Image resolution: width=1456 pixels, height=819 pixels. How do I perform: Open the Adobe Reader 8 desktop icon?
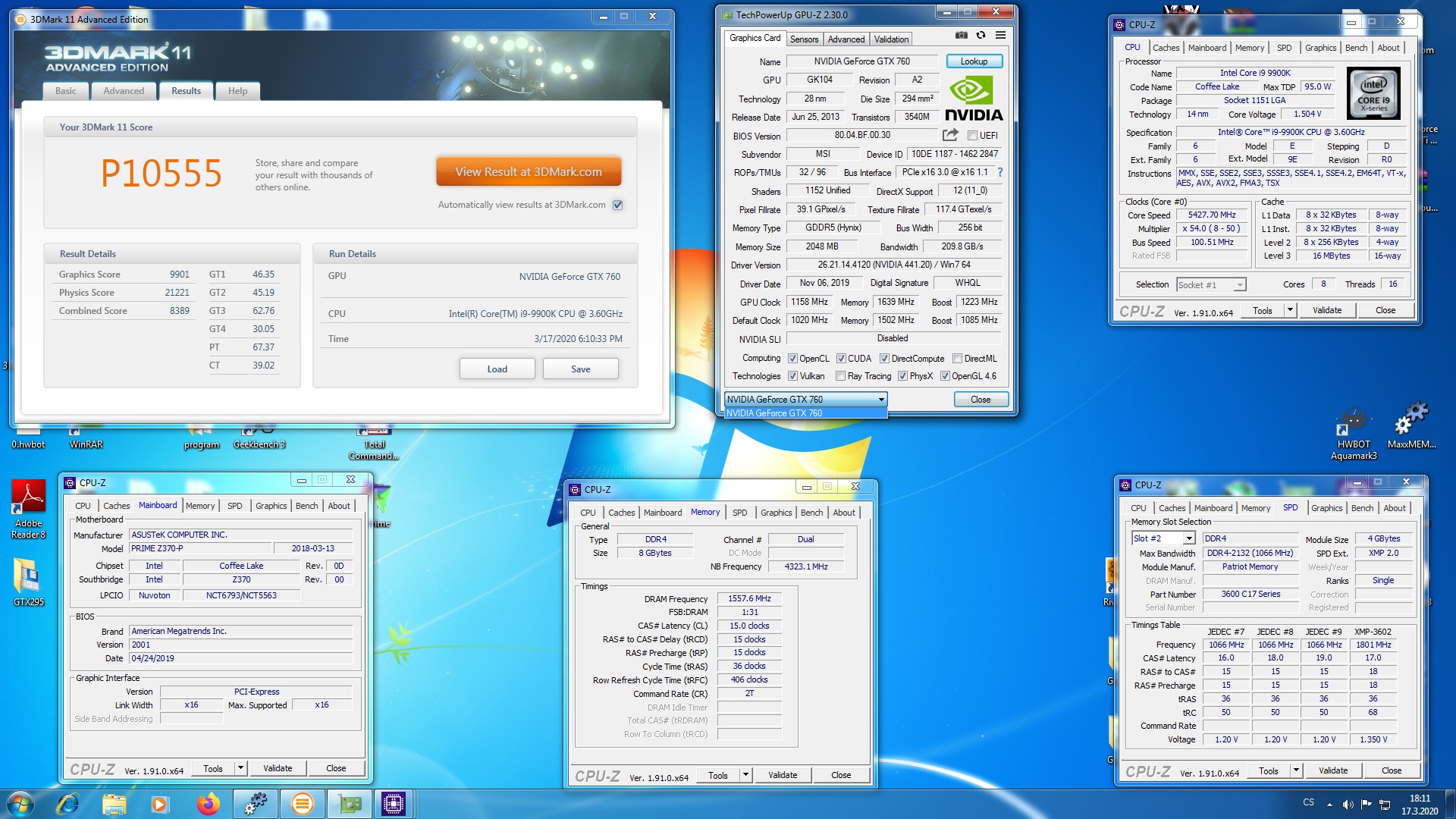coord(29,510)
